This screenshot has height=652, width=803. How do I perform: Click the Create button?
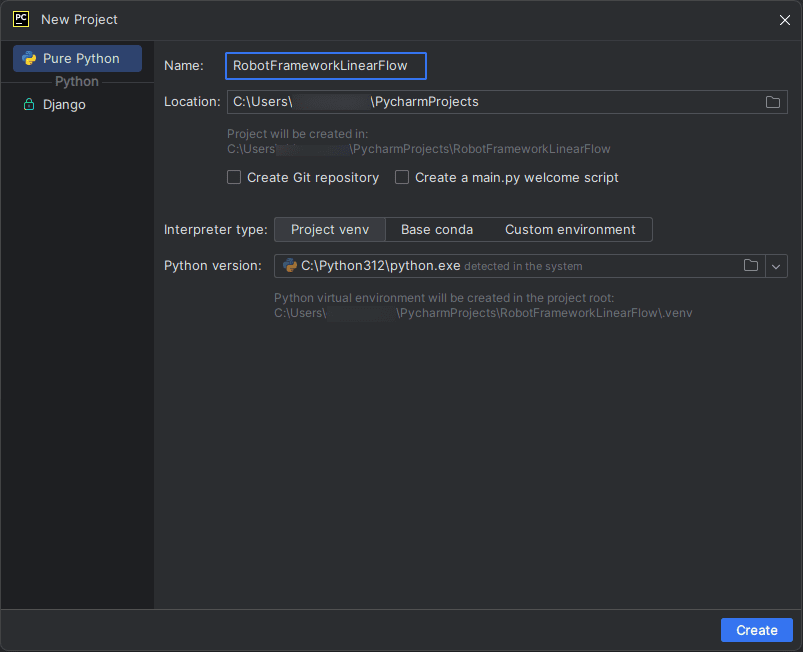pos(756,630)
